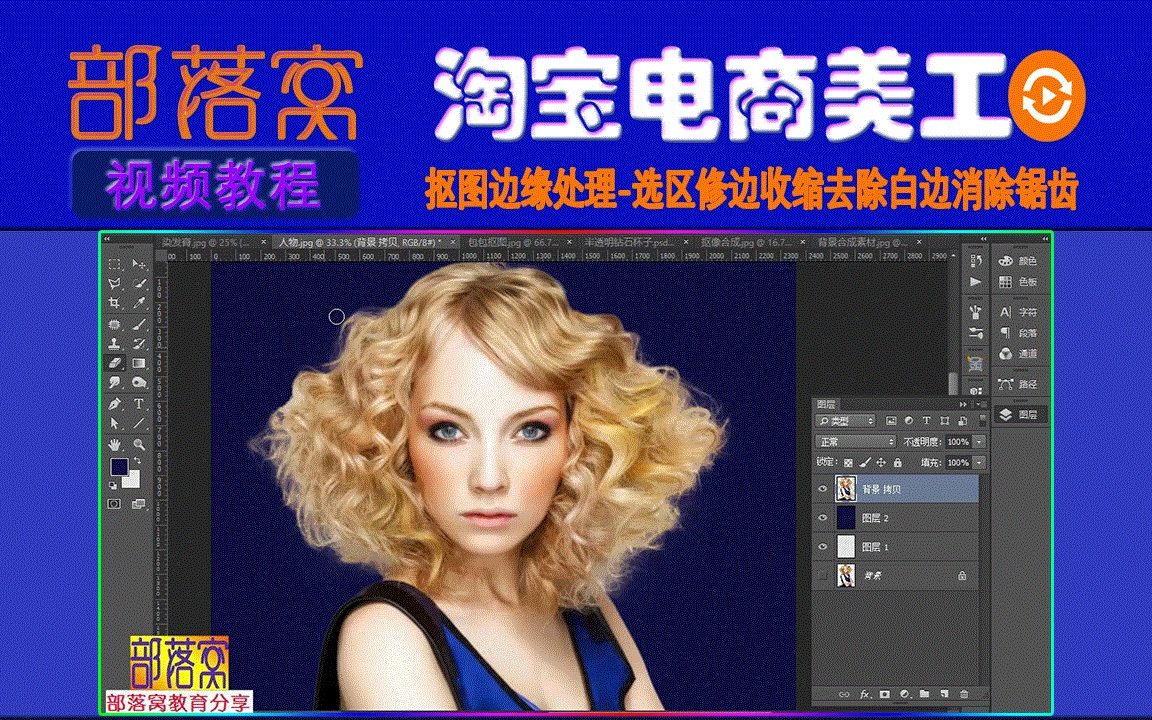Activate the Zoom tool
The image size is (1152, 720).
pyautogui.click(x=138, y=444)
